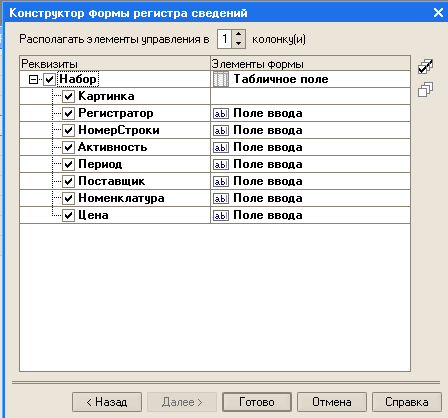Click into the column count input field
This screenshot has width=448, height=418.
(x=225, y=39)
